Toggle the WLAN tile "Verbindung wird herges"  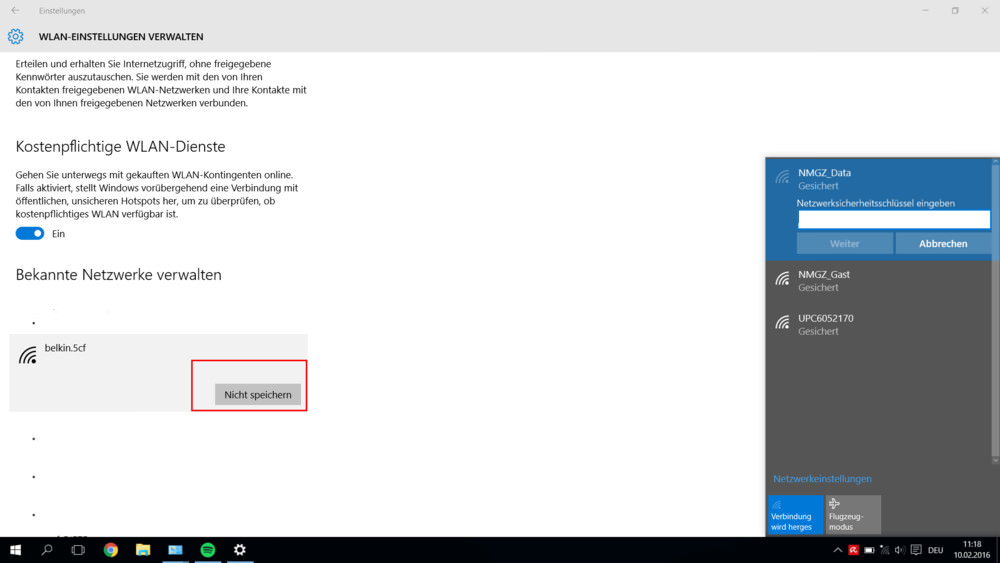coord(795,515)
